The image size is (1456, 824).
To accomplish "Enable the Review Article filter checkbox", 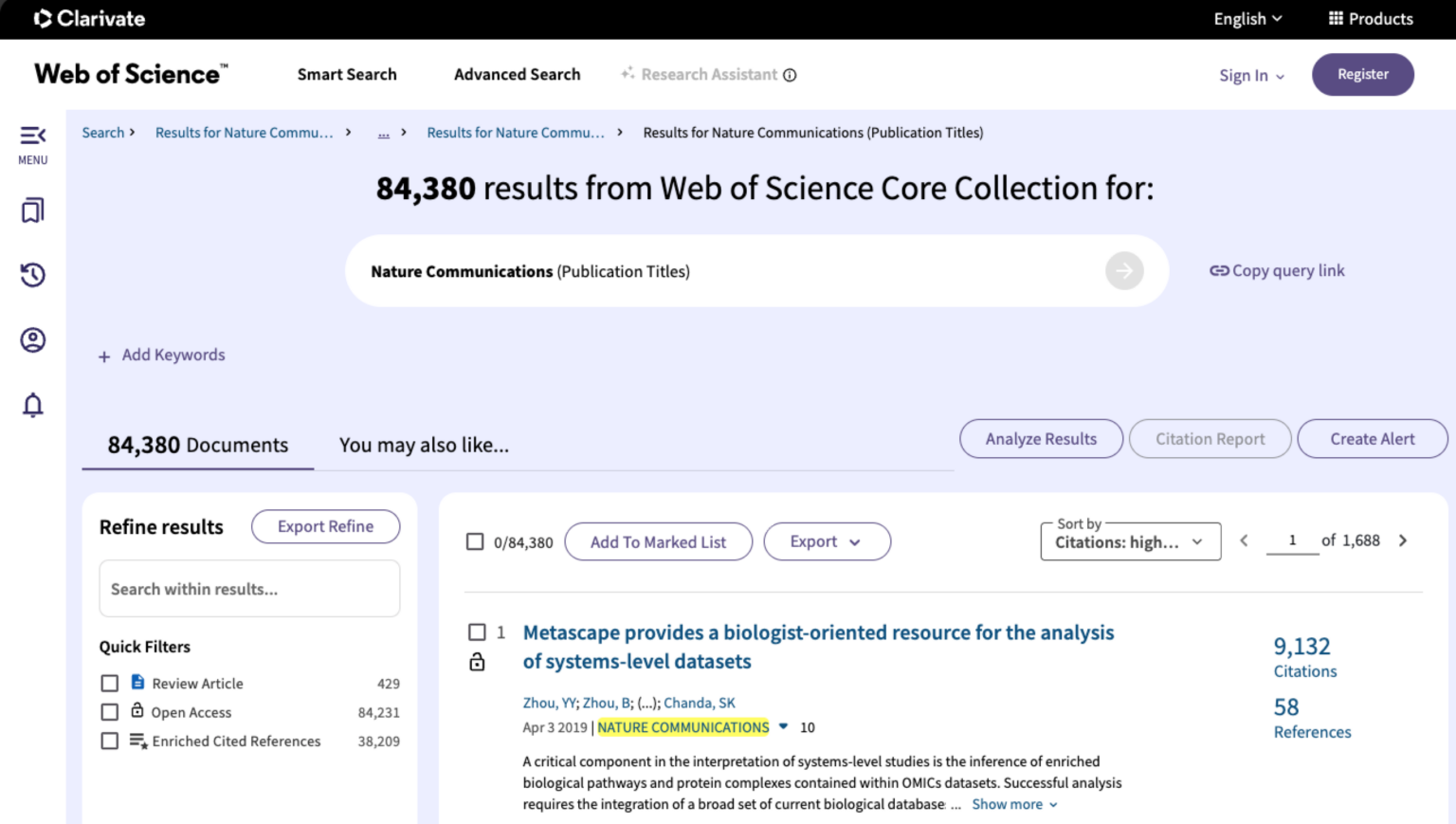I will tap(110, 684).
